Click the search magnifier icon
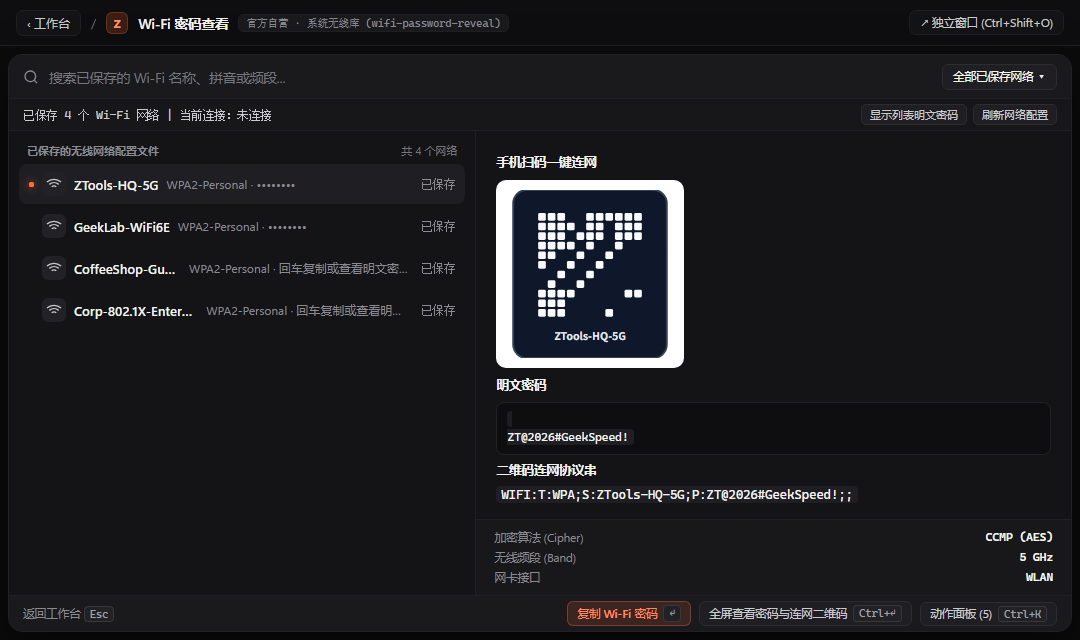The height and width of the screenshot is (640, 1080). pos(31,77)
